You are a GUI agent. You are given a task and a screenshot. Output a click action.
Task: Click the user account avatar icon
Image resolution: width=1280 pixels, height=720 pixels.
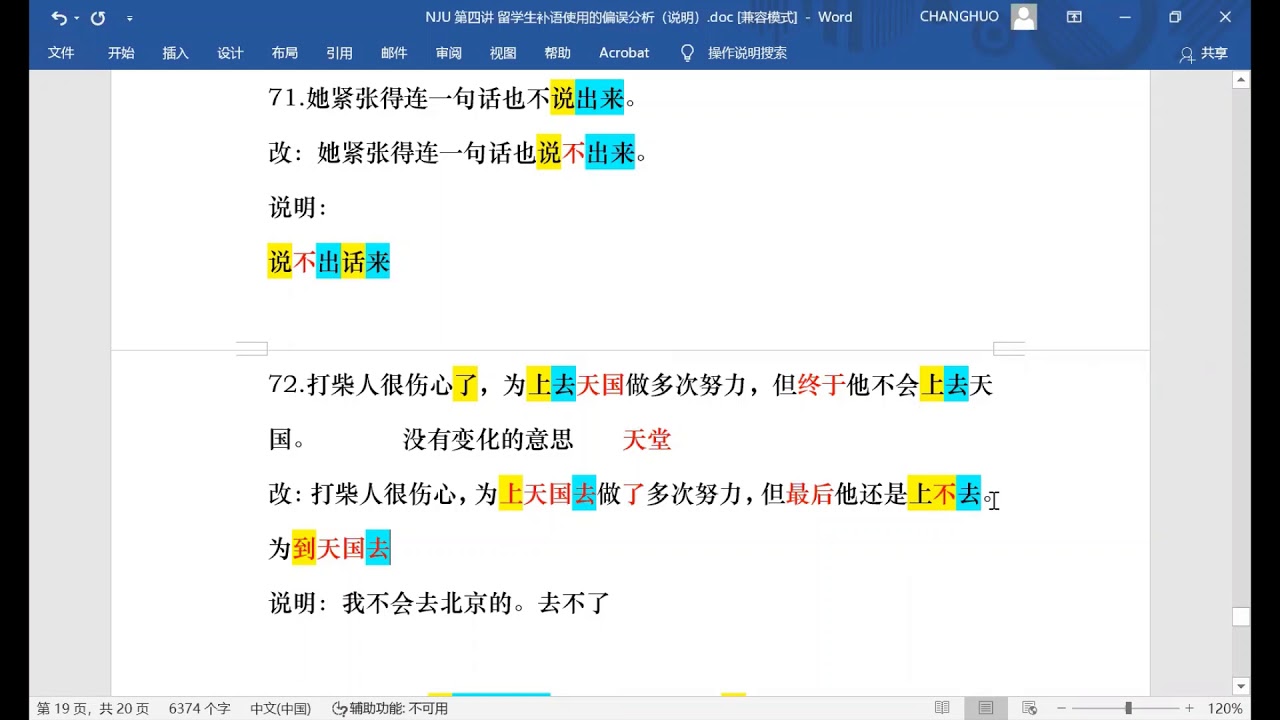tap(1024, 17)
